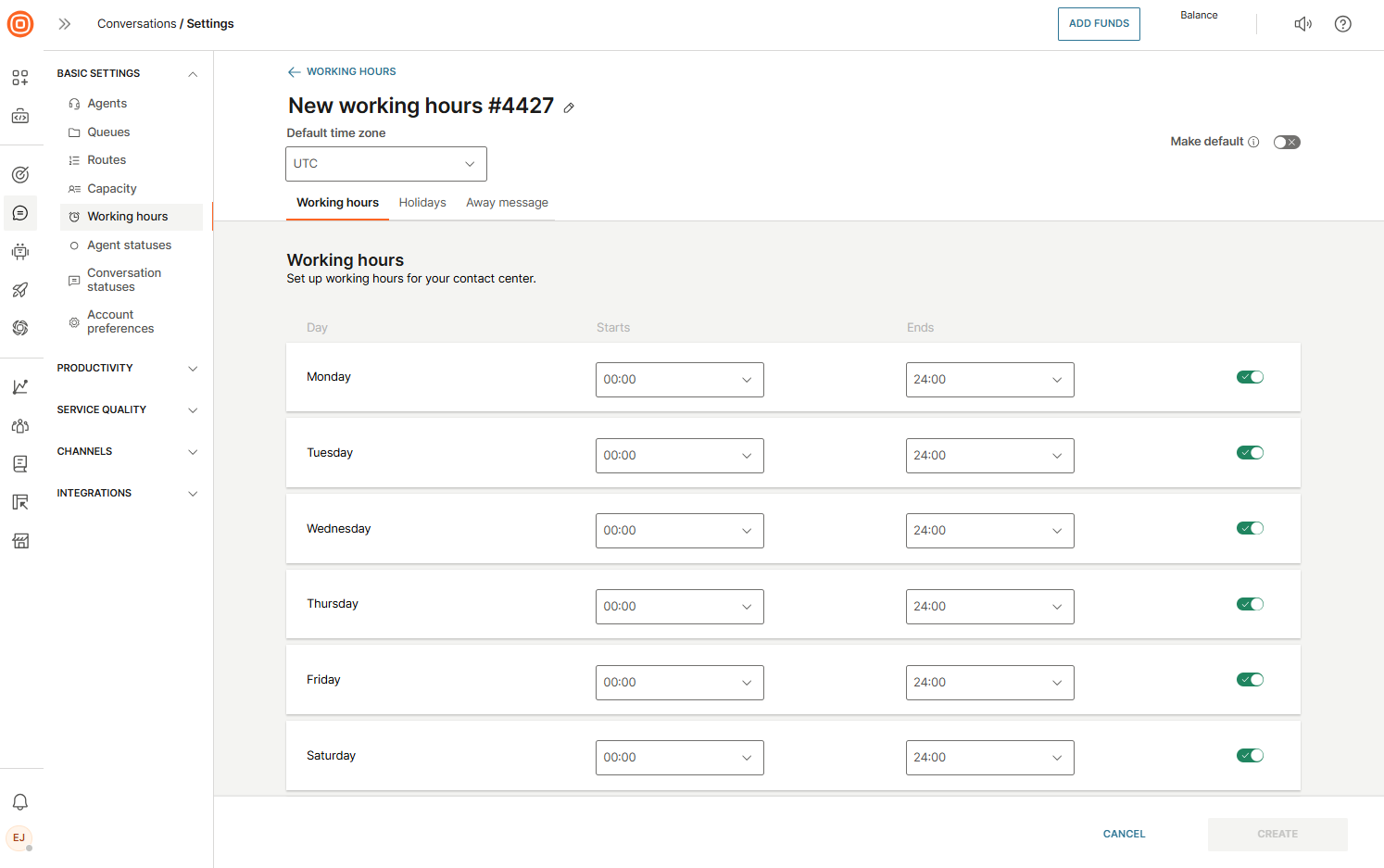Expand the sidebar with double chevron icon
The width and height of the screenshot is (1384, 868).
[x=65, y=24]
